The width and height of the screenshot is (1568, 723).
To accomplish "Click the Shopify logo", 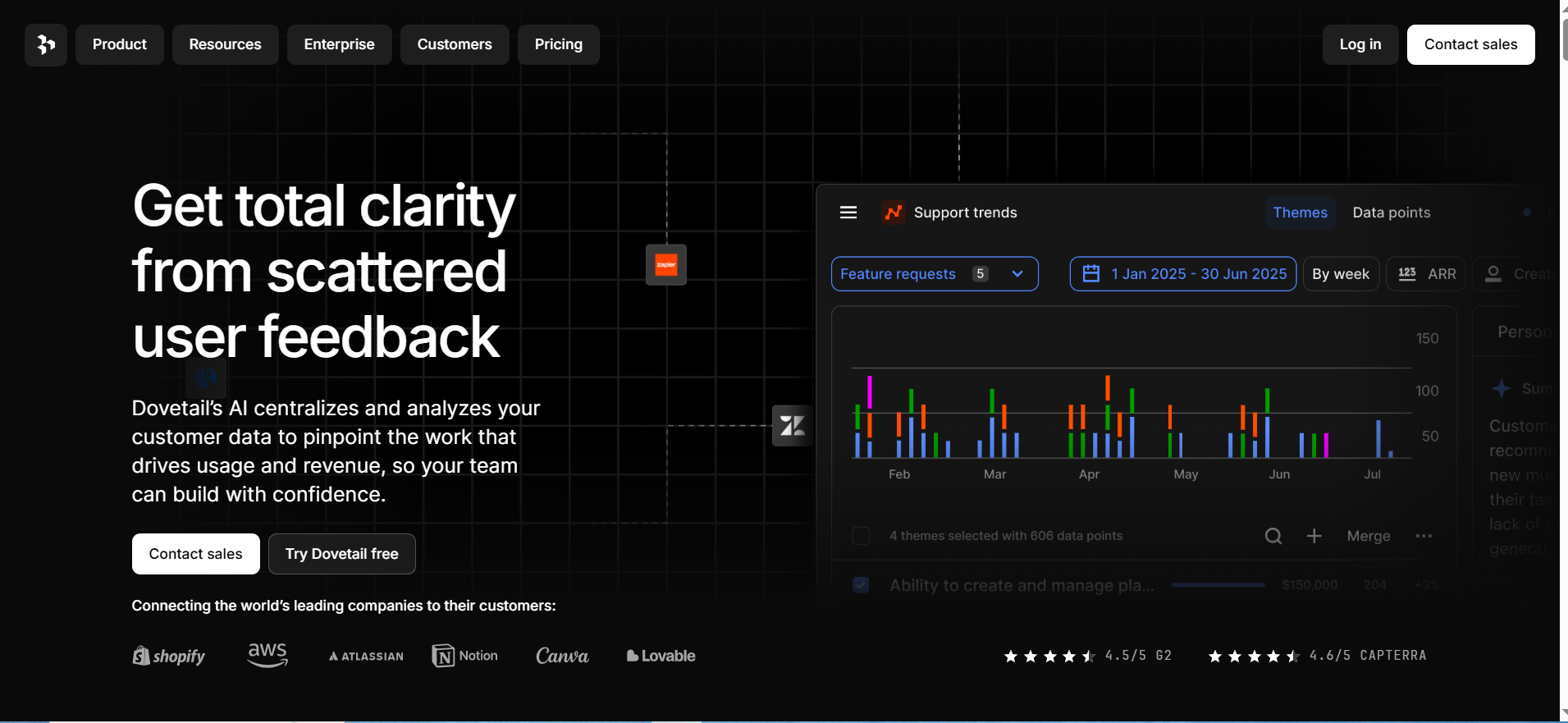I will click(x=169, y=656).
